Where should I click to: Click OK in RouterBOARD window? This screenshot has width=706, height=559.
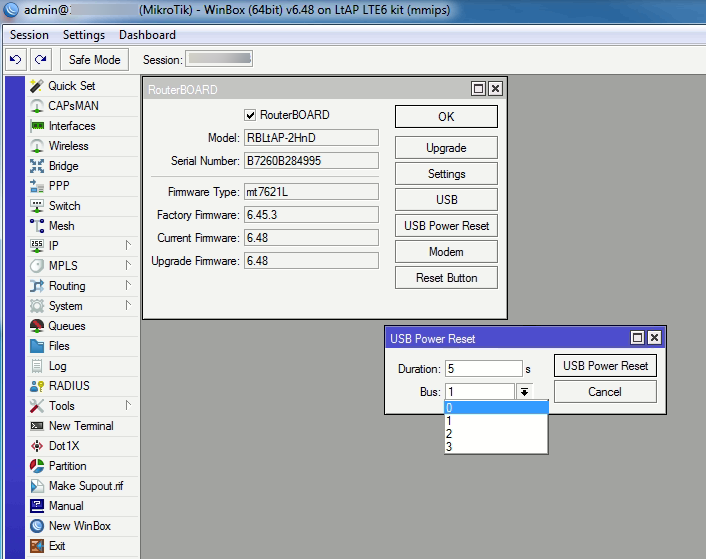(x=446, y=117)
